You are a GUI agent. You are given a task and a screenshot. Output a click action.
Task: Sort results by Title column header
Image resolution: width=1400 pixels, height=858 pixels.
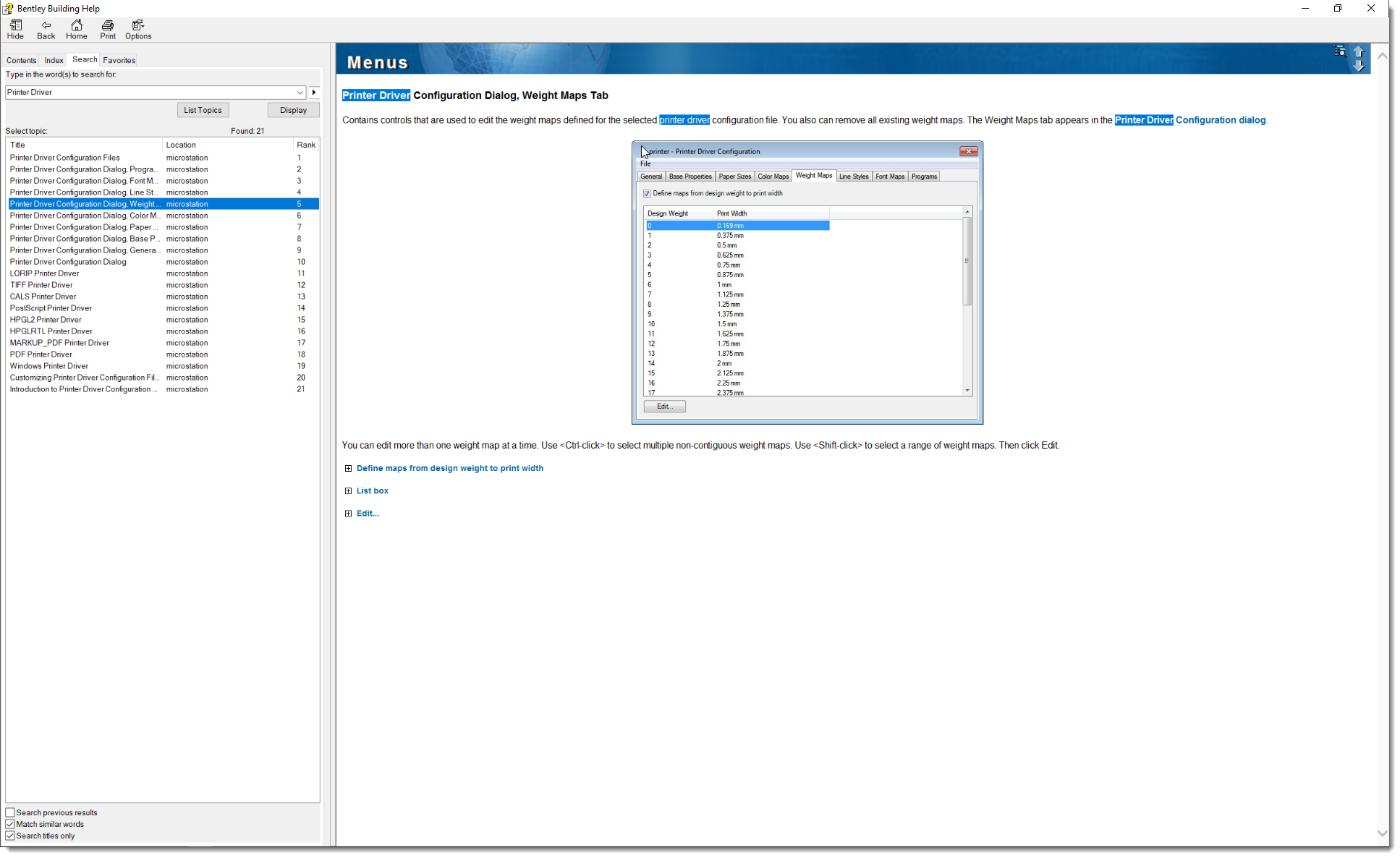(85, 145)
